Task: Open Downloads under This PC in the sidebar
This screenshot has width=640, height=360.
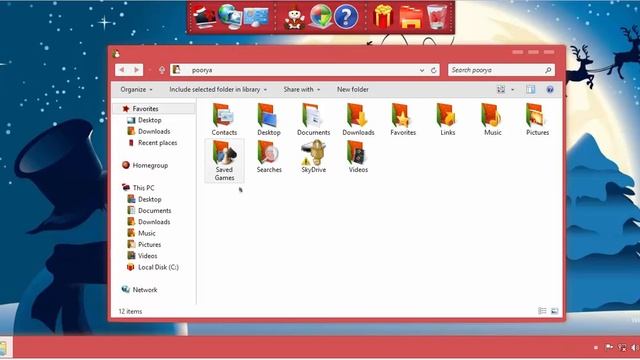Action: (149, 222)
